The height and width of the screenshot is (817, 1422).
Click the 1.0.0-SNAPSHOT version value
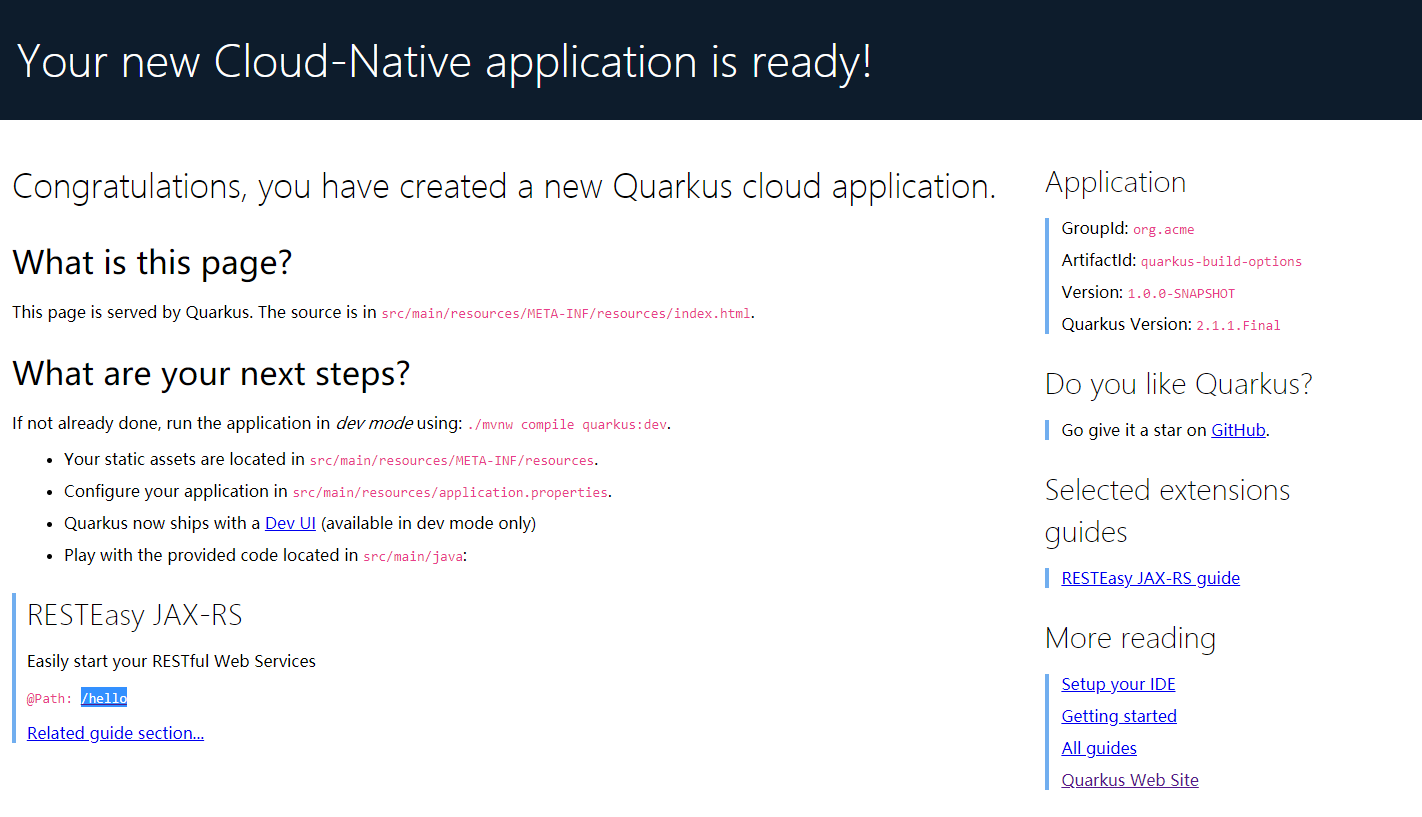click(x=1181, y=293)
